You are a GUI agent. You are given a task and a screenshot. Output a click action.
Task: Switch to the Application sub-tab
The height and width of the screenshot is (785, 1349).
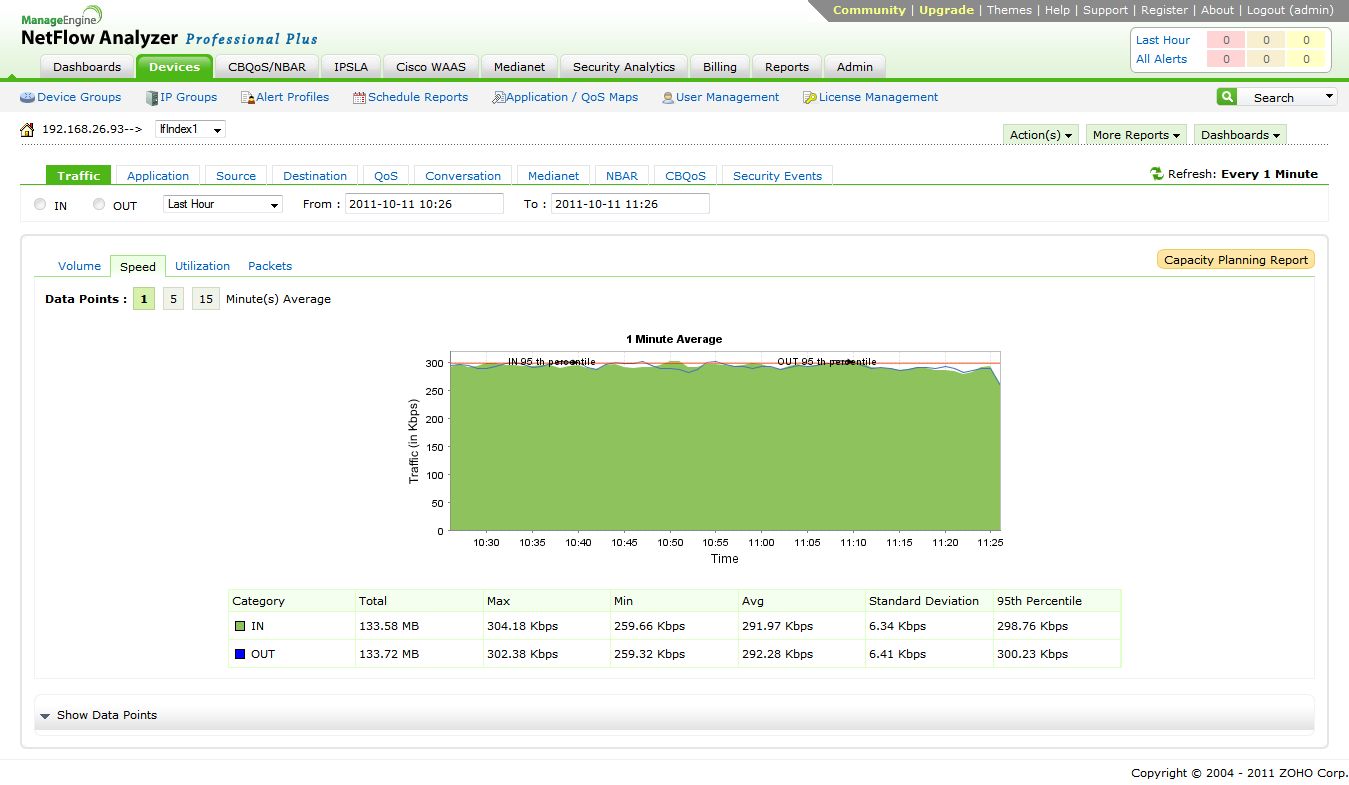[x=158, y=176]
